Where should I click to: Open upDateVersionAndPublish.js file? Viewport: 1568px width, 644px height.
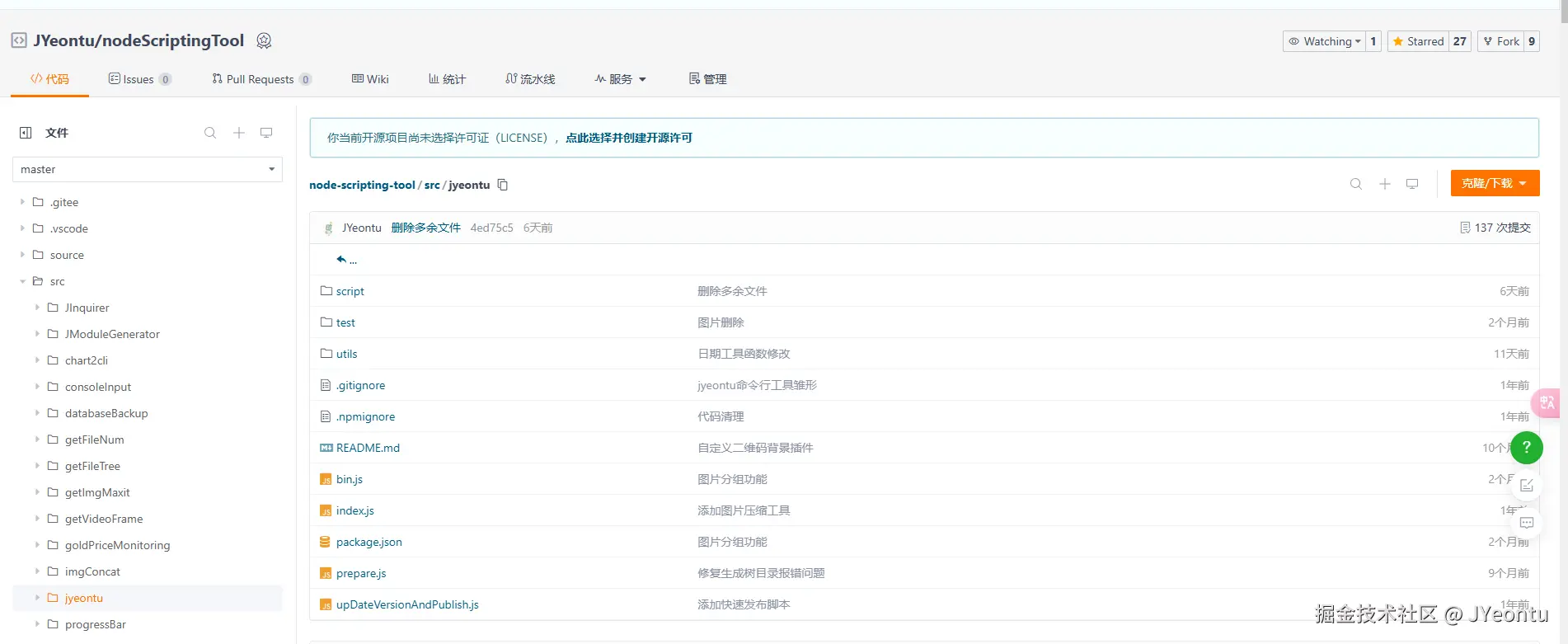[407, 604]
